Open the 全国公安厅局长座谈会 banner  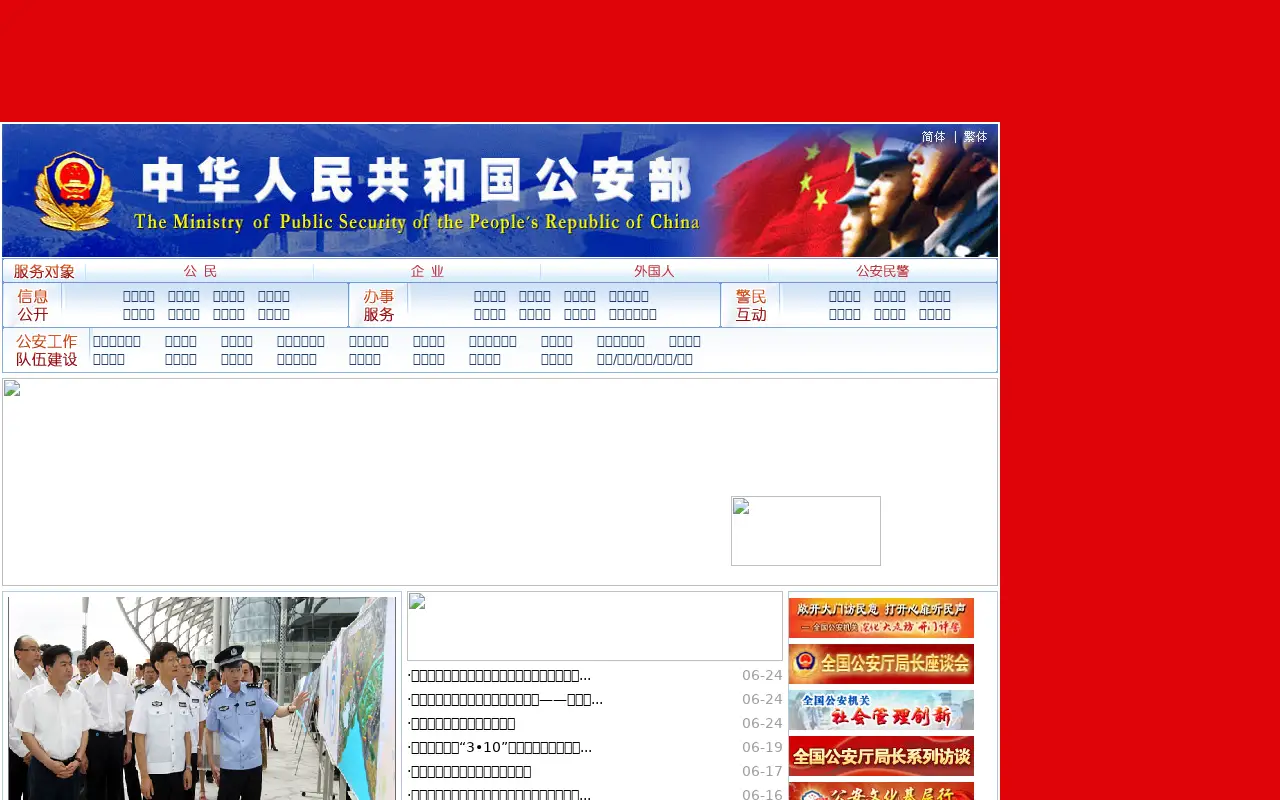[x=881, y=664]
